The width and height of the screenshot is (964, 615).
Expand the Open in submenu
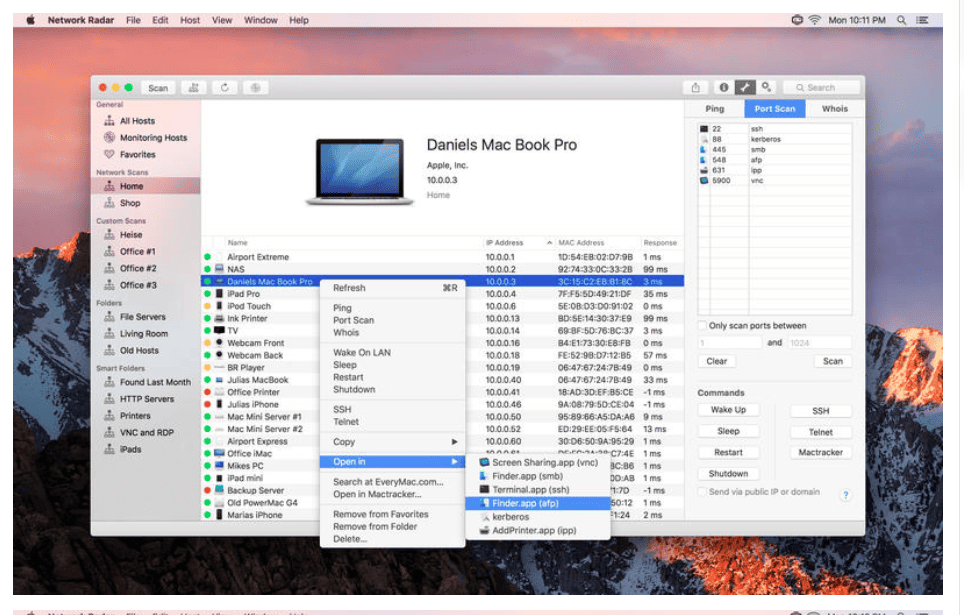coord(392,462)
